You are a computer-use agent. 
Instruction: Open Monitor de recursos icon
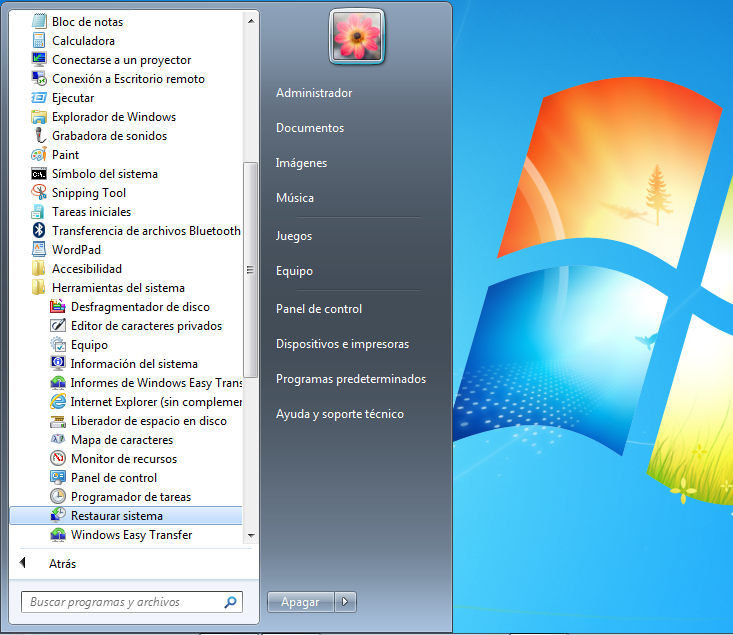click(58, 459)
